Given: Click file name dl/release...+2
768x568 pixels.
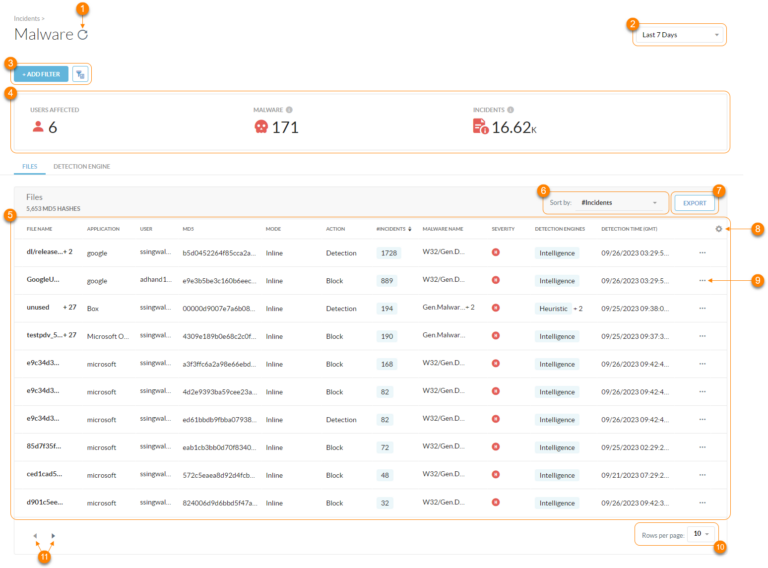Looking at the screenshot, I should [x=49, y=252].
